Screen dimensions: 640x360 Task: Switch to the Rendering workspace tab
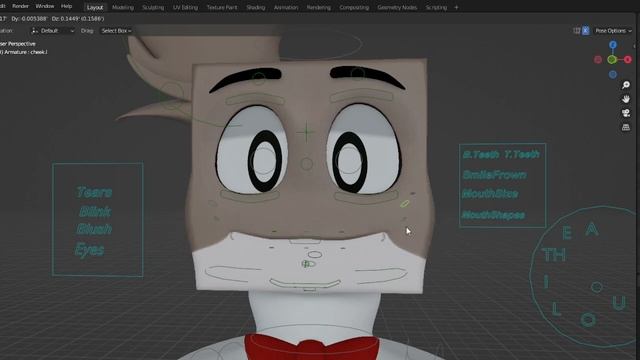pos(318,7)
